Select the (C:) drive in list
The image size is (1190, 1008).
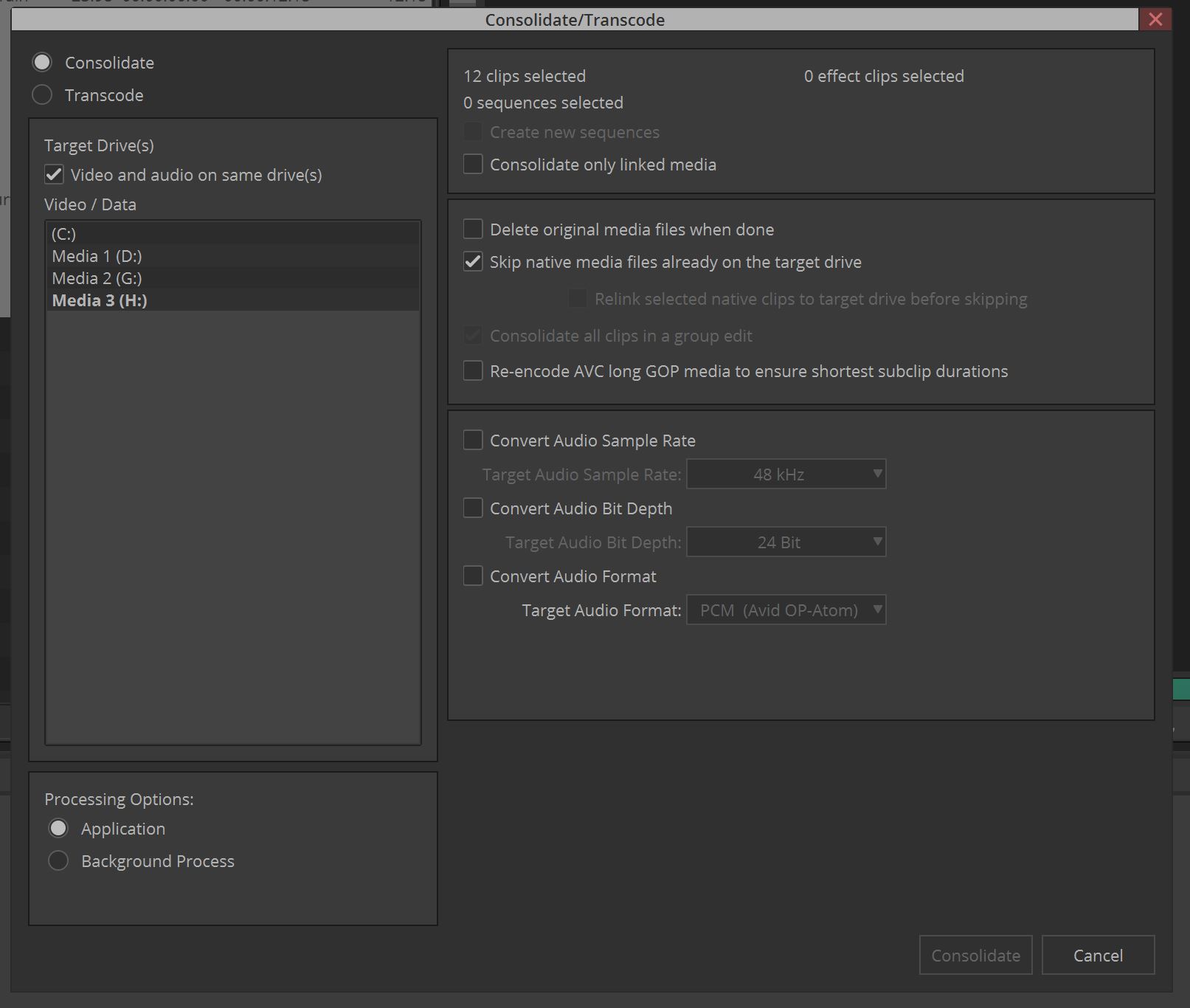[x=64, y=234]
